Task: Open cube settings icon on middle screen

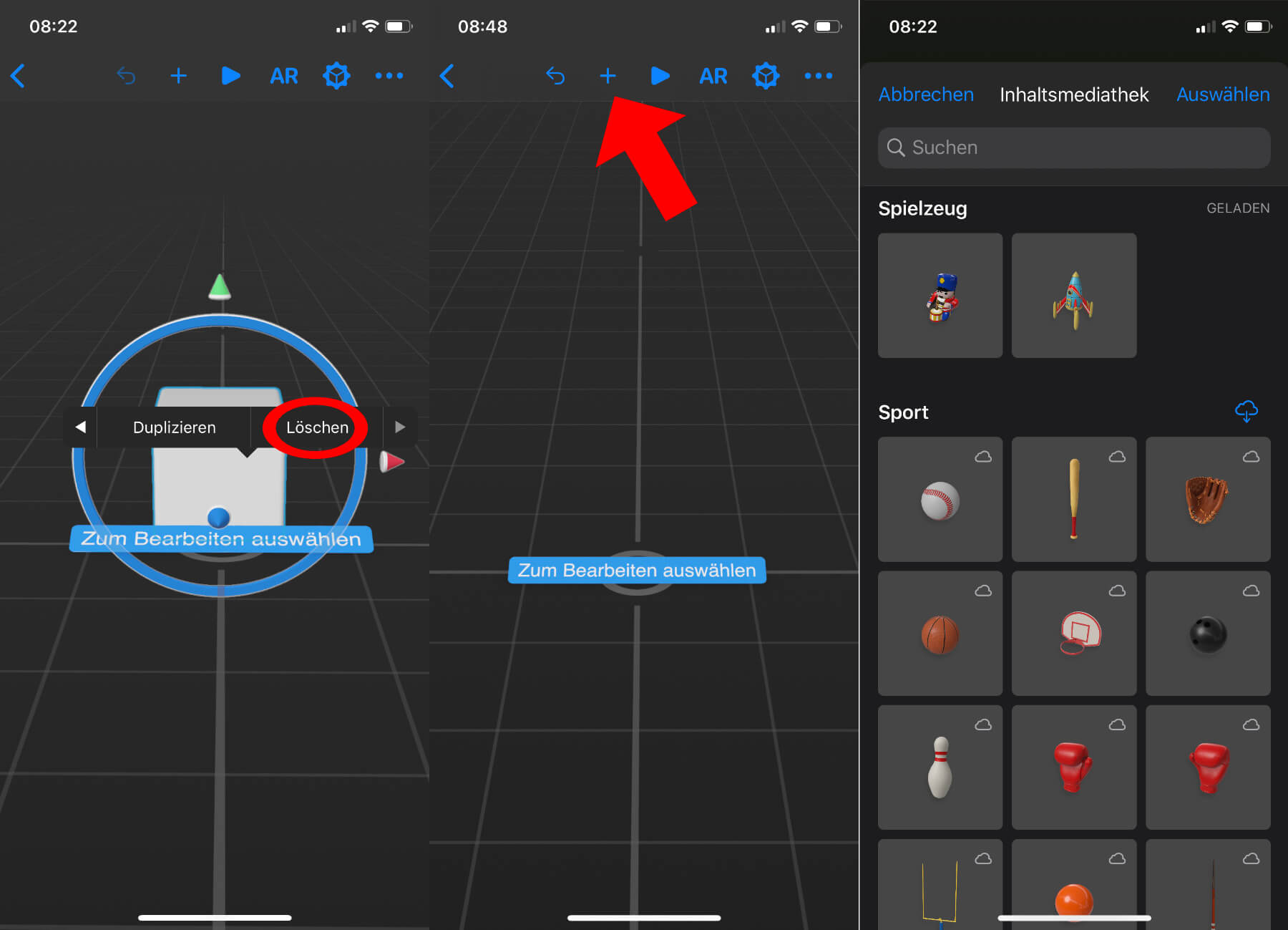Action: pyautogui.click(x=766, y=75)
